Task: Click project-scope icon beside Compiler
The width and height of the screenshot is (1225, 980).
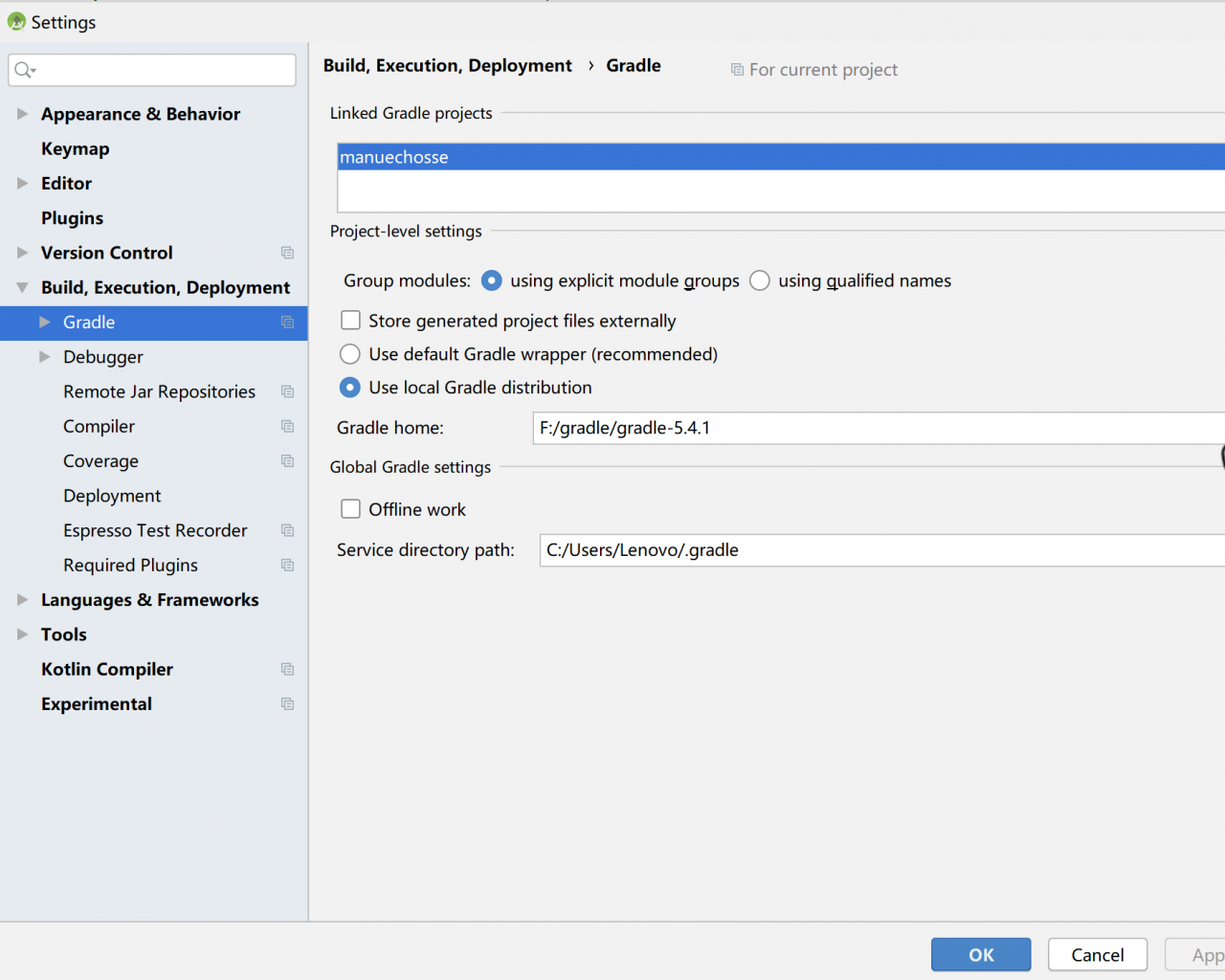Action: (287, 426)
